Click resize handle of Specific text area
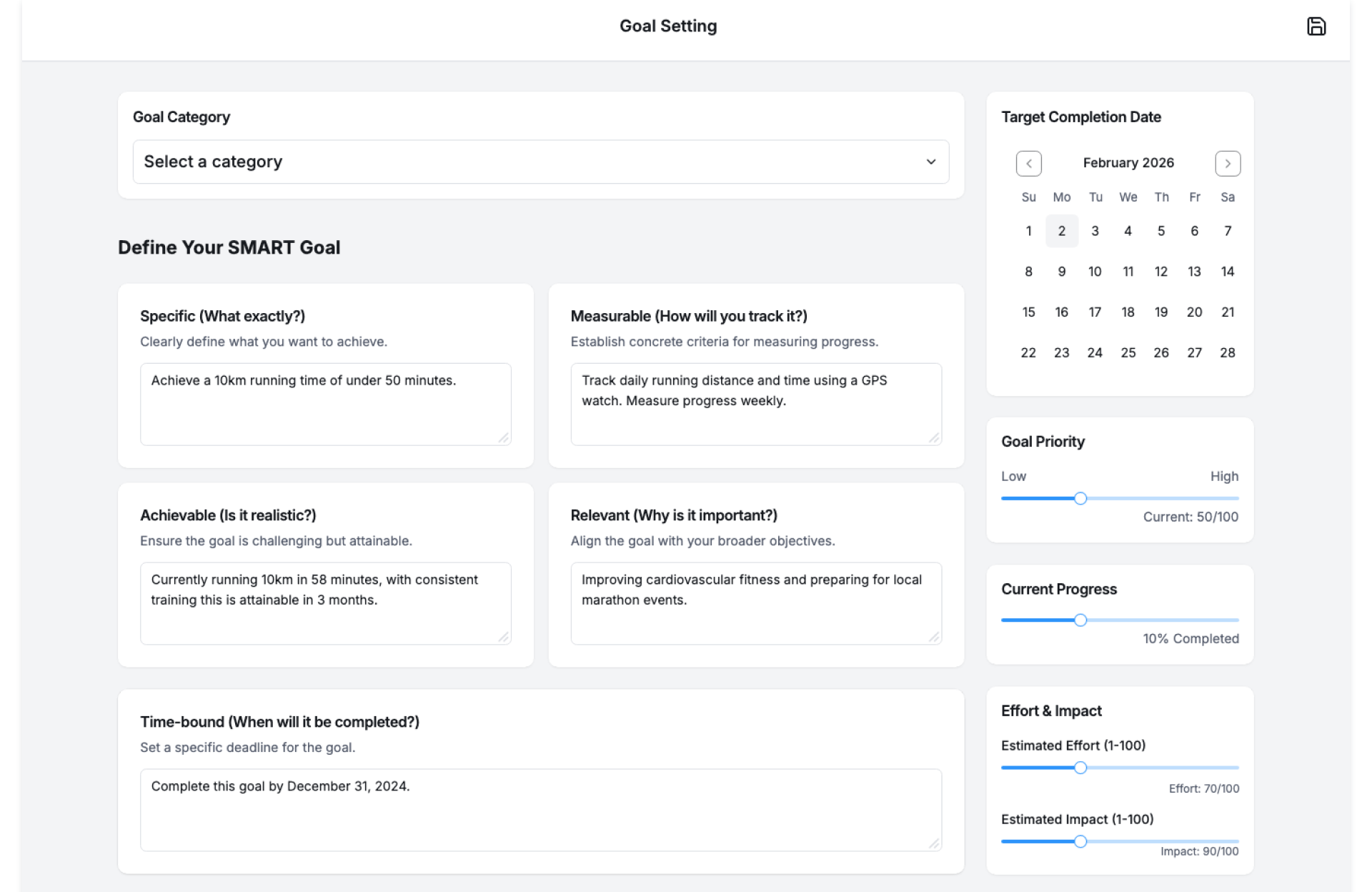This screenshot has width=1372, height=892. [x=504, y=438]
